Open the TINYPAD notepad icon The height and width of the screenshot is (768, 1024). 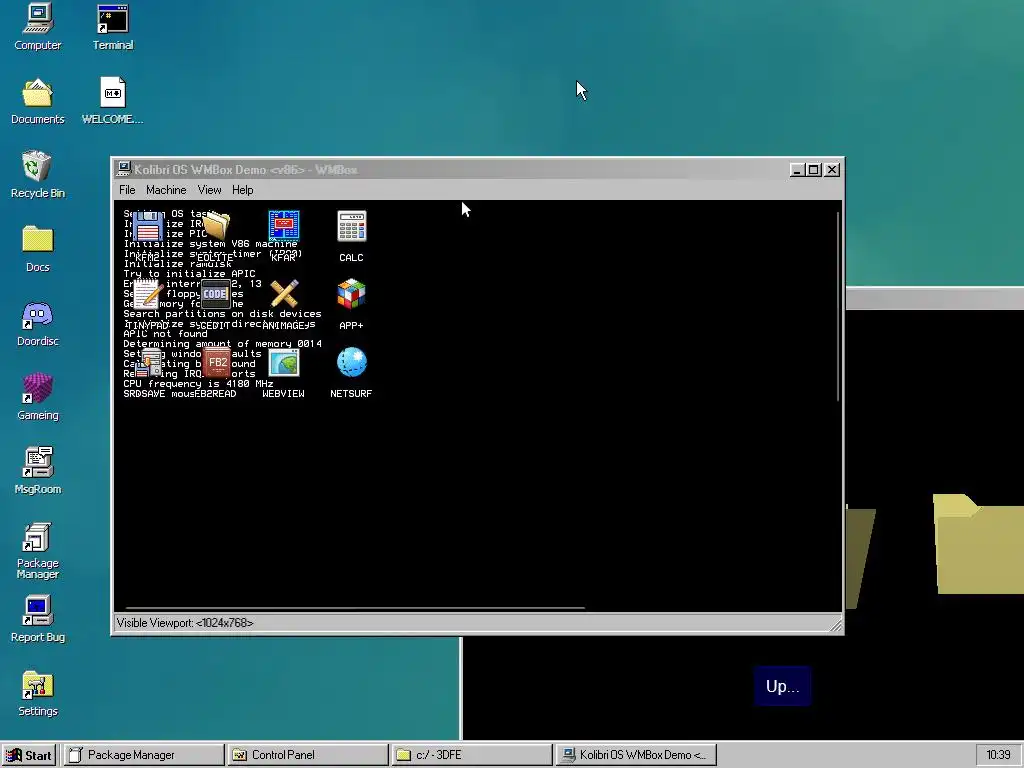point(148,295)
